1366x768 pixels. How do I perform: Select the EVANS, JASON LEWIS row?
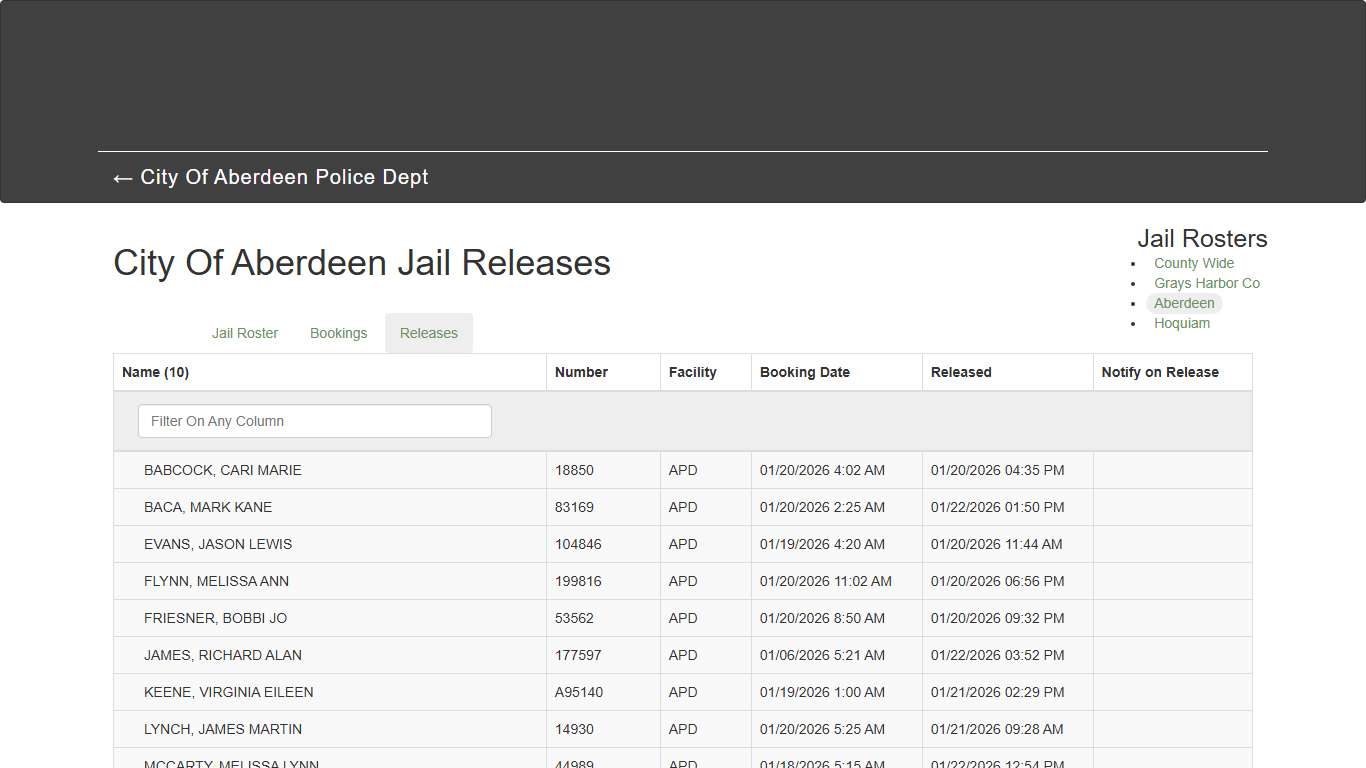point(217,544)
